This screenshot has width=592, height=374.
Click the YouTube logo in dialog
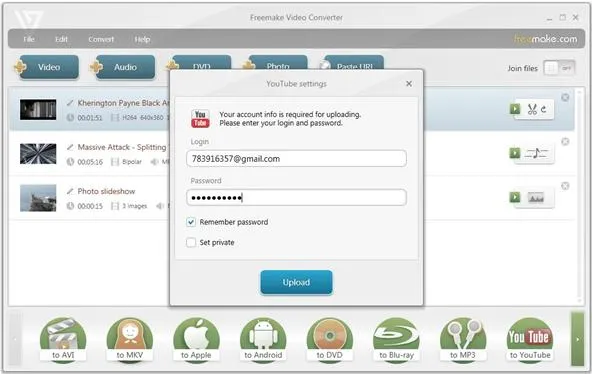[x=200, y=119]
